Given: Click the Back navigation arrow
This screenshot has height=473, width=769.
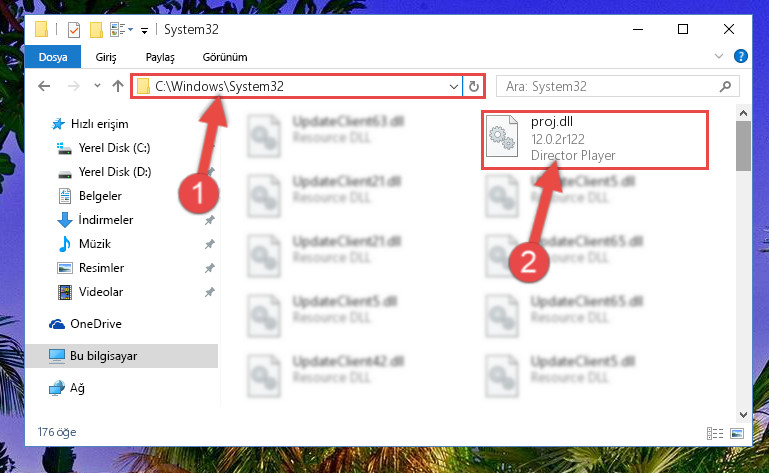Looking at the screenshot, I should coord(44,86).
